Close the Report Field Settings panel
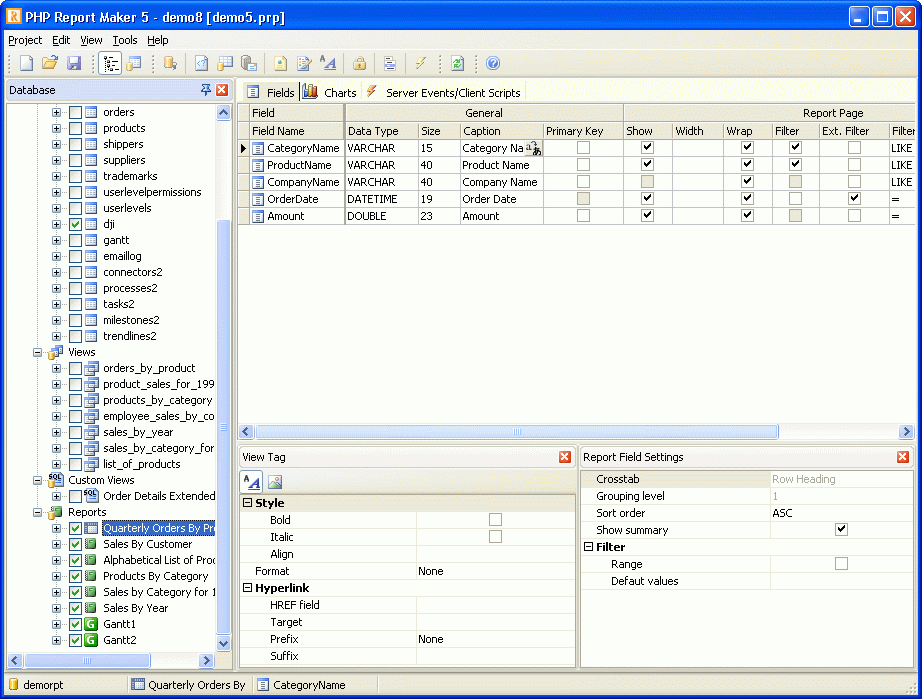Screen dimensions: 922x699 (x=903, y=457)
